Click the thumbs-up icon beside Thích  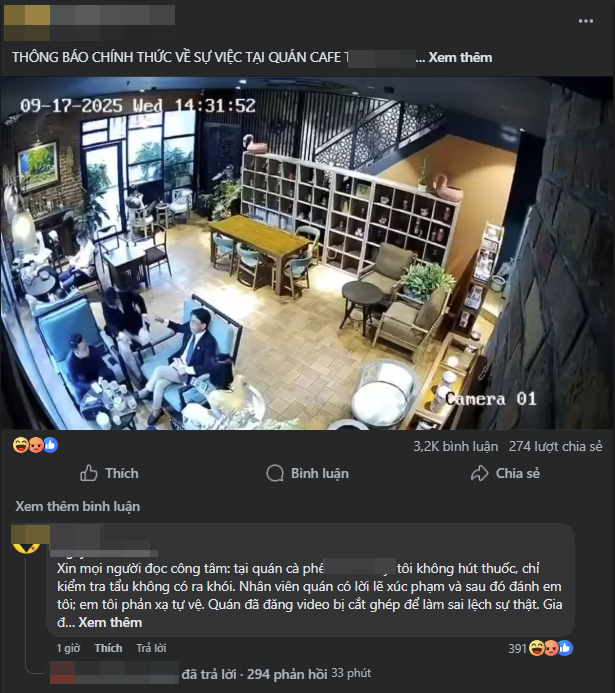(88, 473)
